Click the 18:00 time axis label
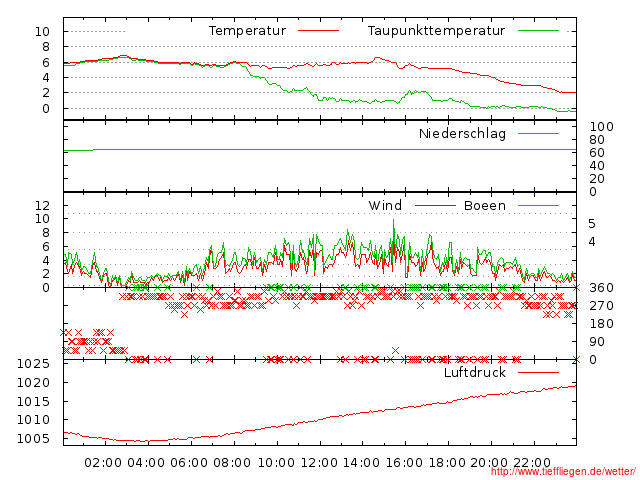Image resolution: width=640 pixels, height=480 pixels. tap(447, 463)
